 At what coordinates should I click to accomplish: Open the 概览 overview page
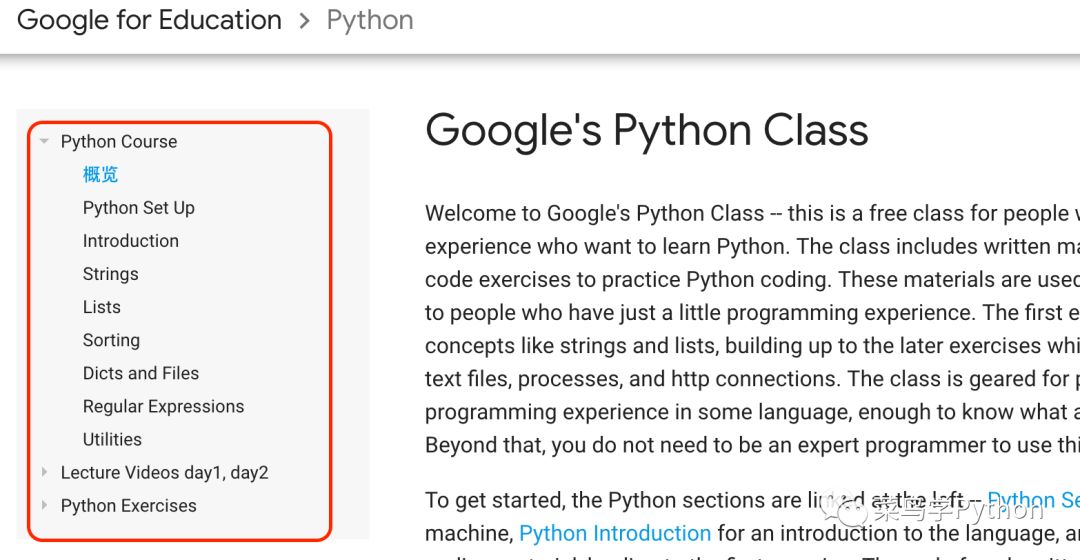coord(101,174)
